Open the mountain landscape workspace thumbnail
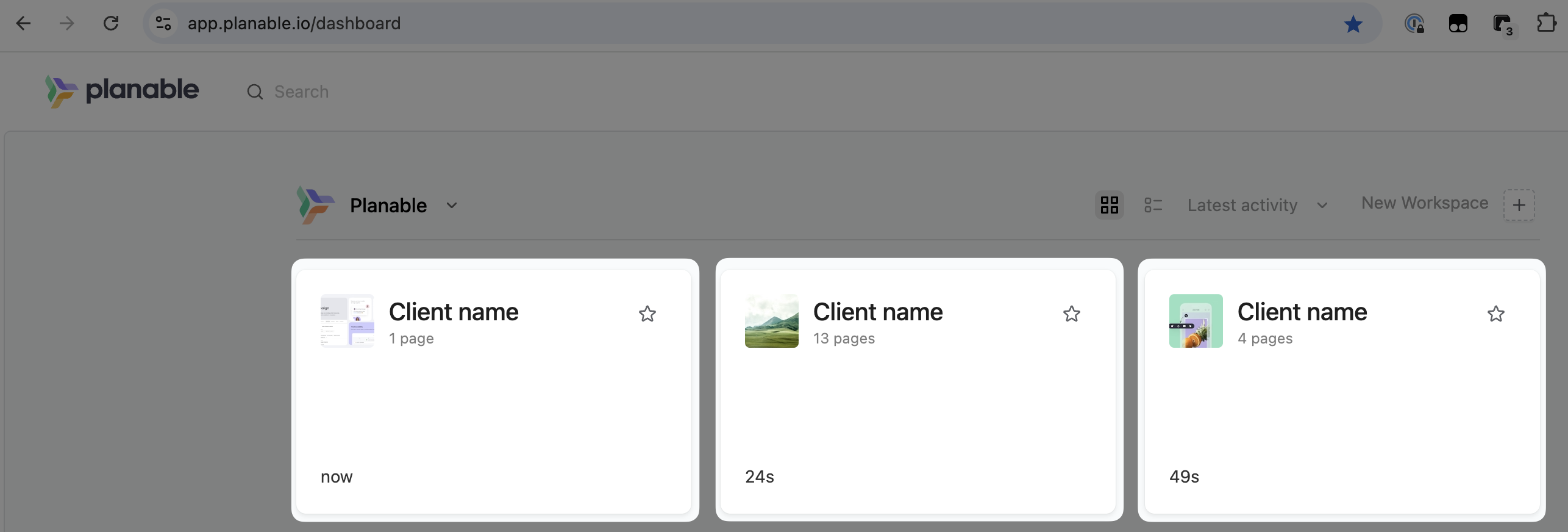 click(771, 321)
